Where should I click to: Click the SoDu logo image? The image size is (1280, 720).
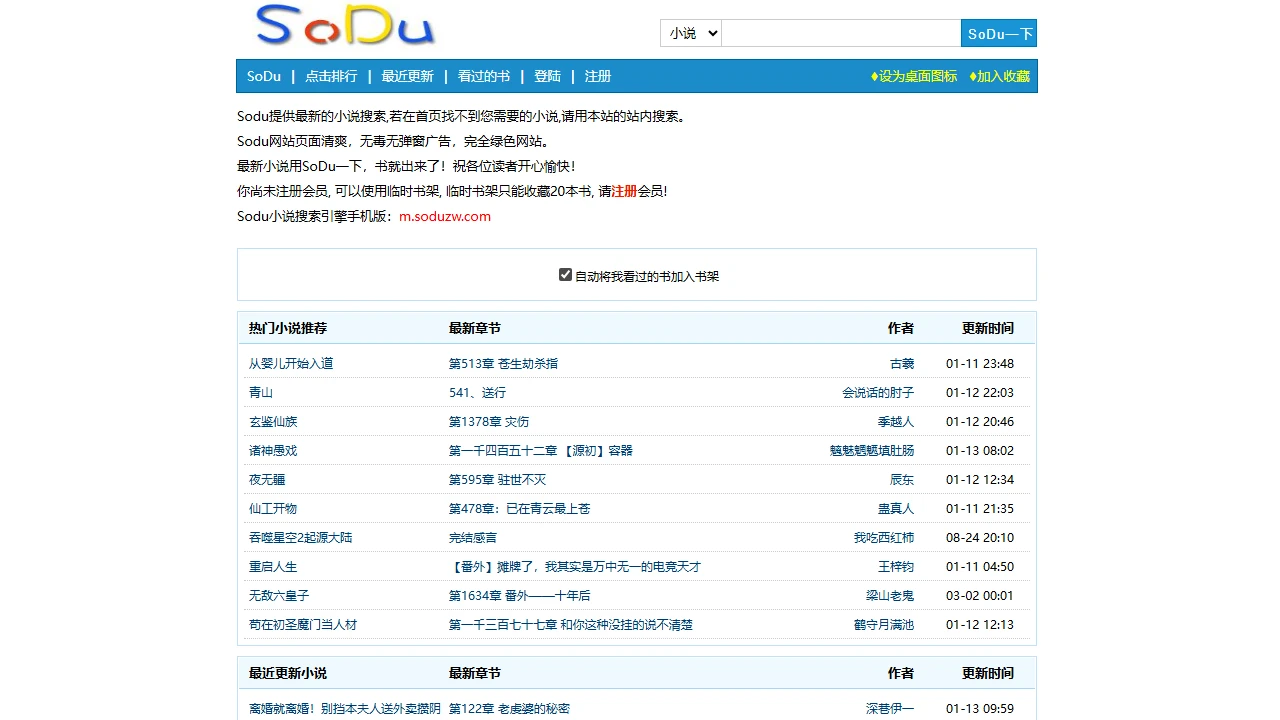coord(345,25)
